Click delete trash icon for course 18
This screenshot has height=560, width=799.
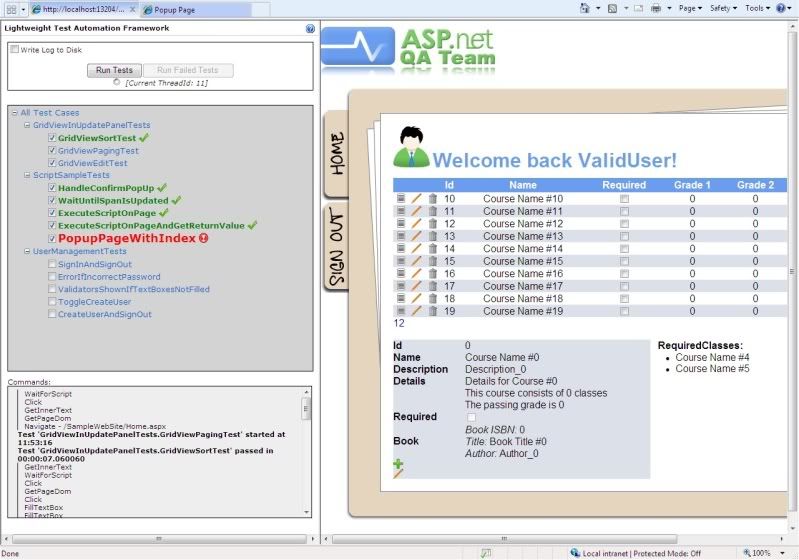pos(433,299)
